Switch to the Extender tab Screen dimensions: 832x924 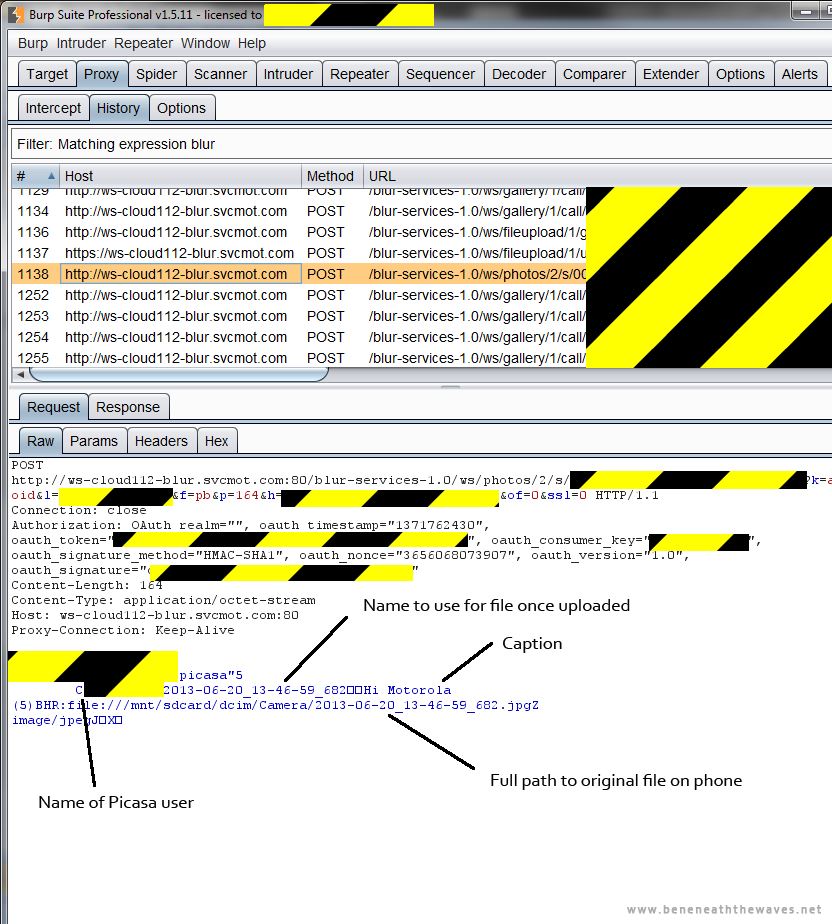pos(671,74)
